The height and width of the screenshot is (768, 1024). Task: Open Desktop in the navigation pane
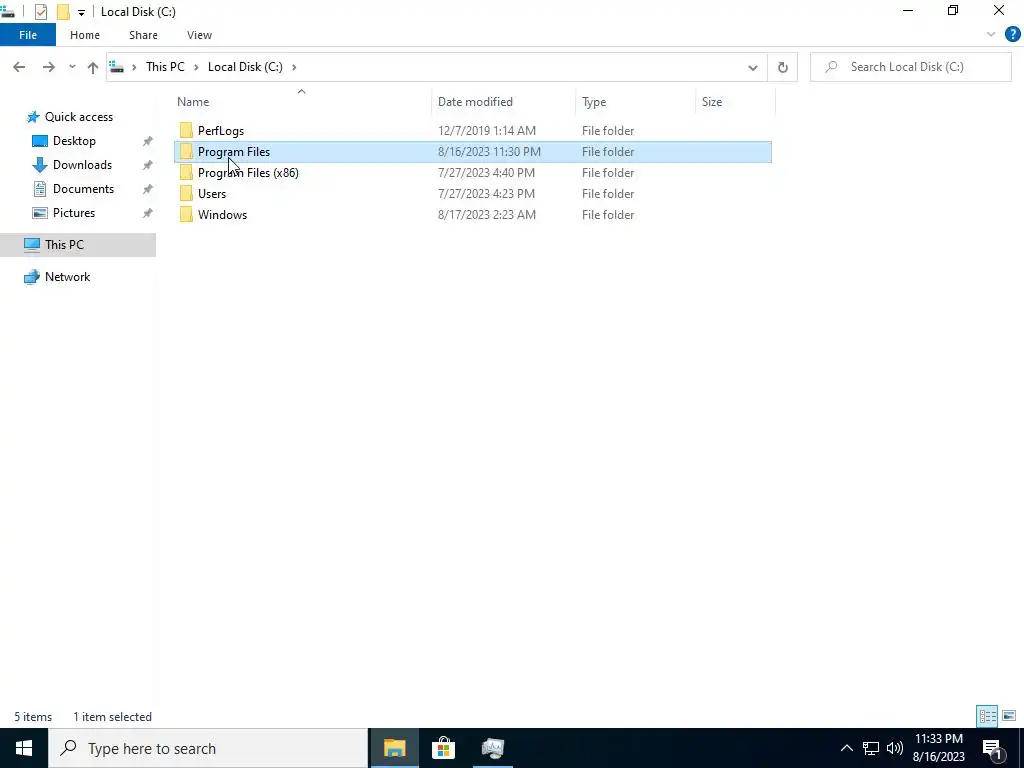point(74,141)
